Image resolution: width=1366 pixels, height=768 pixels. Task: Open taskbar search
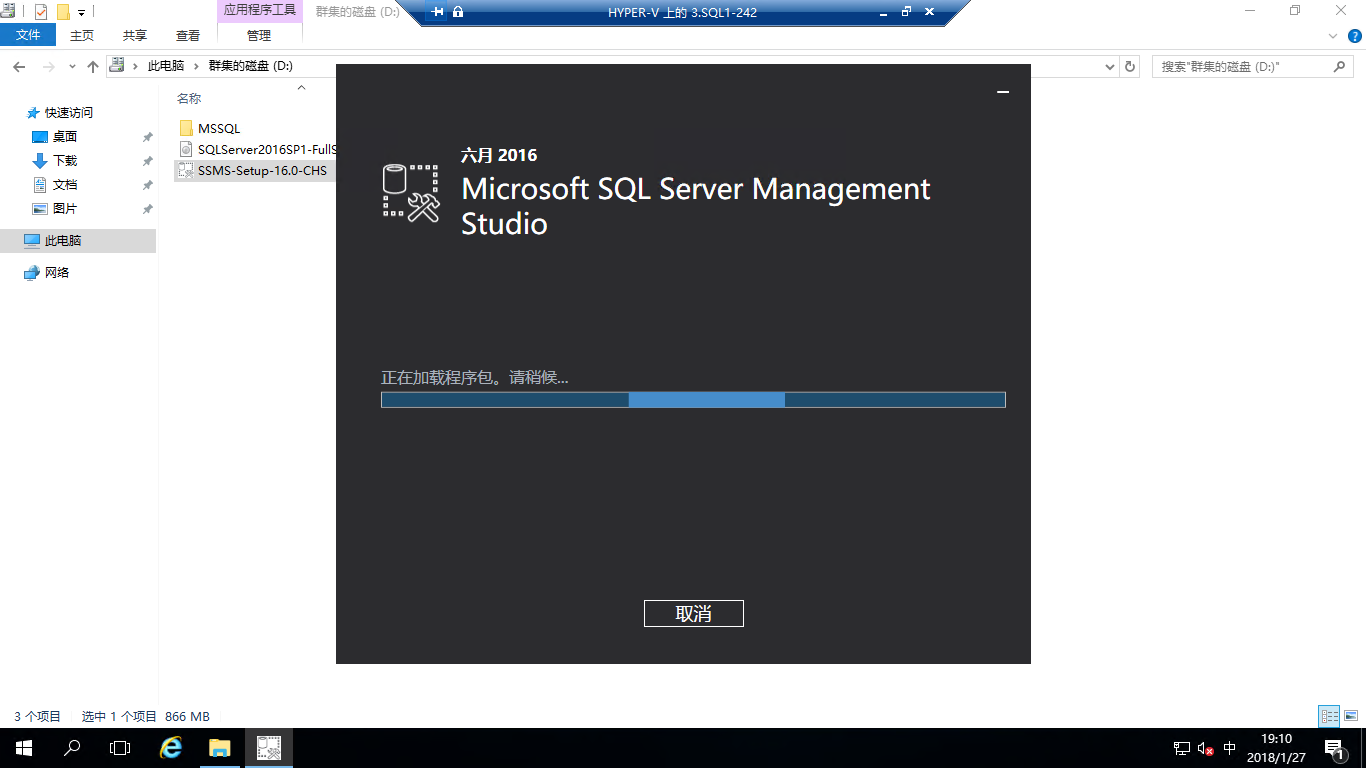(x=72, y=748)
